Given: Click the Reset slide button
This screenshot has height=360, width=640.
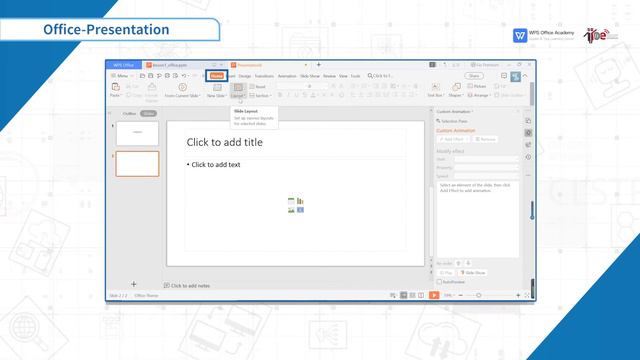Looking at the screenshot, I should click(x=258, y=87).
